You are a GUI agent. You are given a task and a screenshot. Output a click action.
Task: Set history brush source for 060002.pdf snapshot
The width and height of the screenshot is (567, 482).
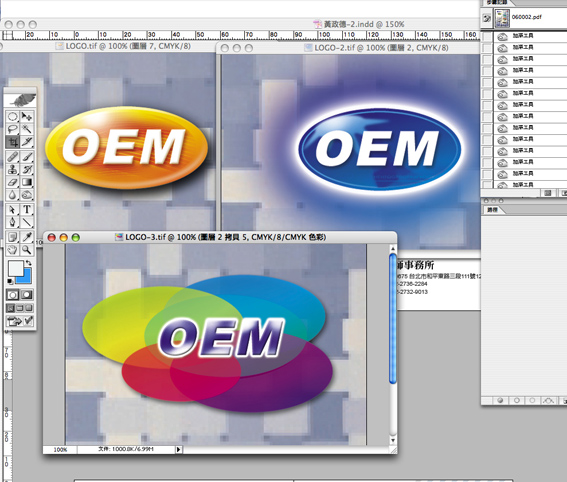(487, 18)
